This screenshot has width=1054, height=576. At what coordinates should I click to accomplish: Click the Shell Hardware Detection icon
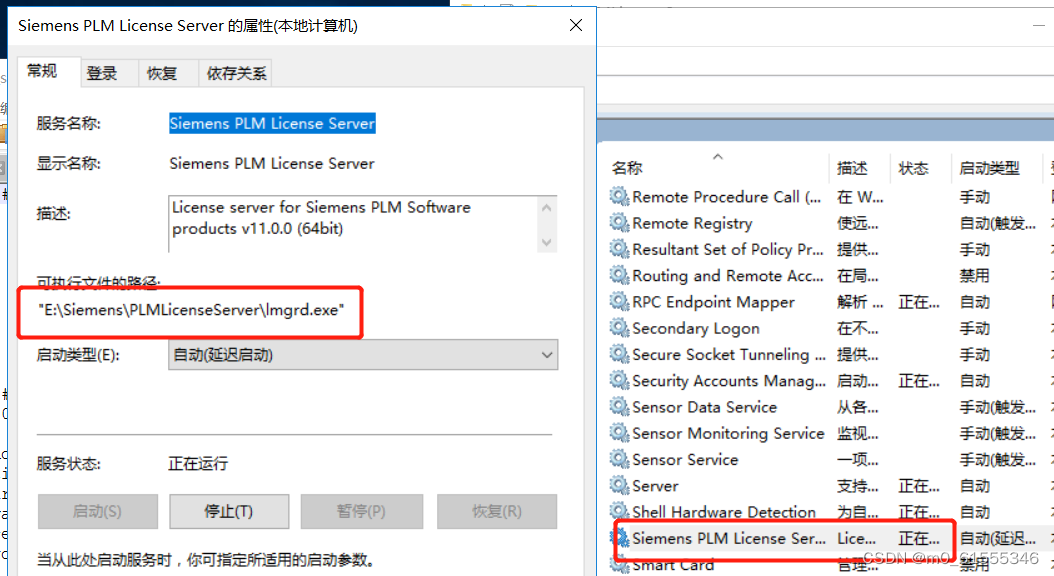pyautogui.click(x=618, y=511)
